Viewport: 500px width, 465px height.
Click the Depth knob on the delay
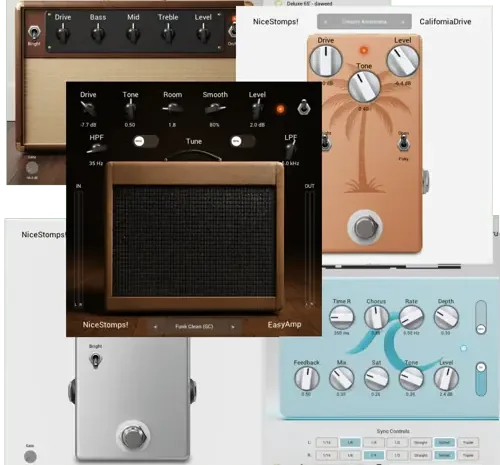pyautogui.click(x=446, y=318)
